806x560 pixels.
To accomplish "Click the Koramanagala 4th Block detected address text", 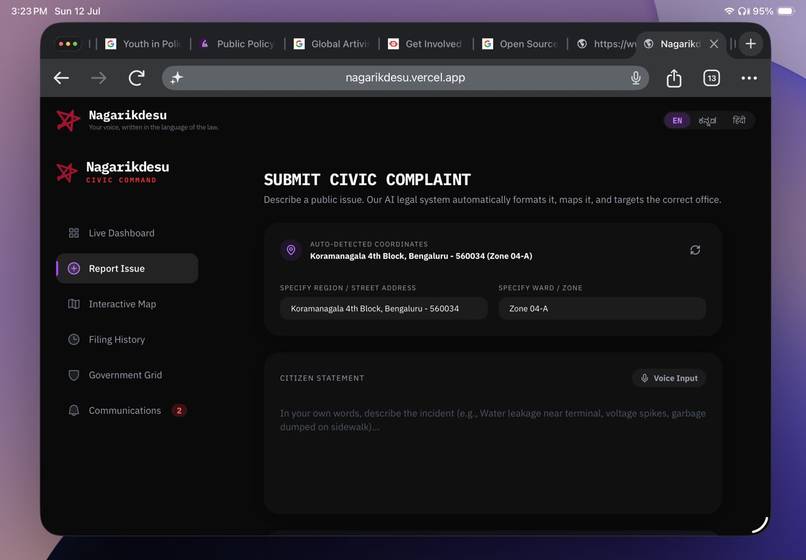I will pos(421,256).
